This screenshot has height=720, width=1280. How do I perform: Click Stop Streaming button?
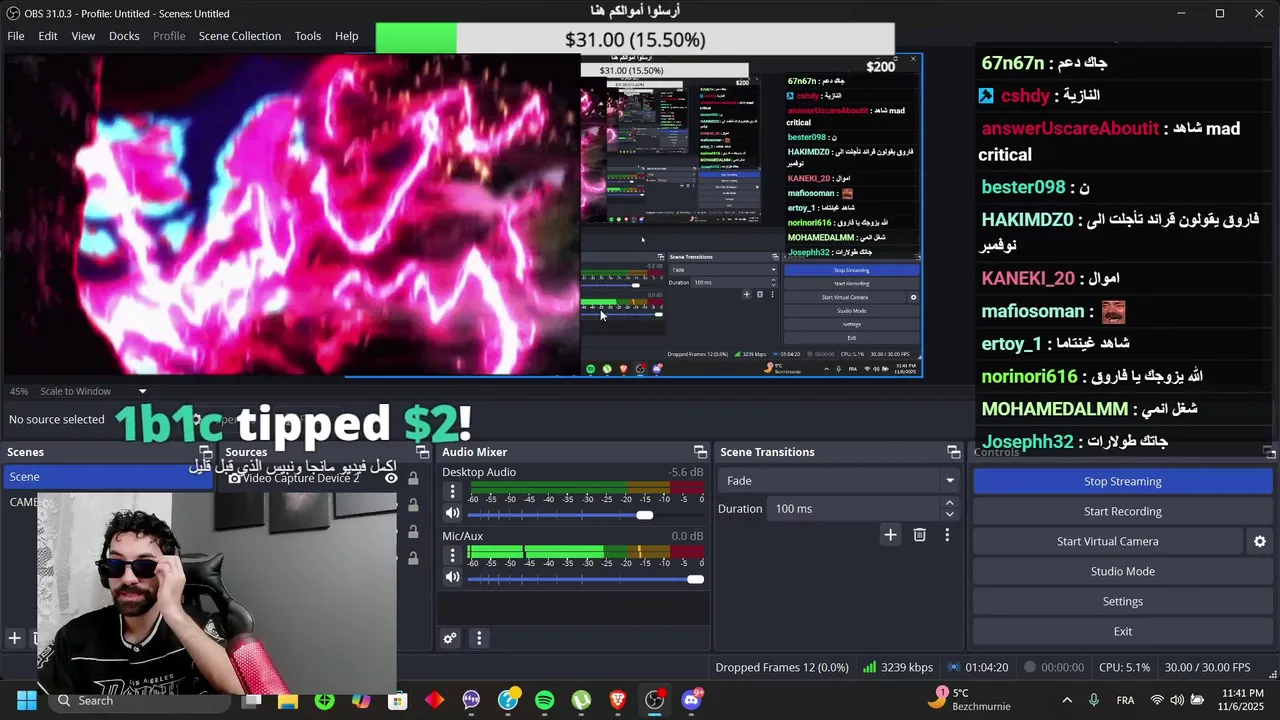[1123, 481]
